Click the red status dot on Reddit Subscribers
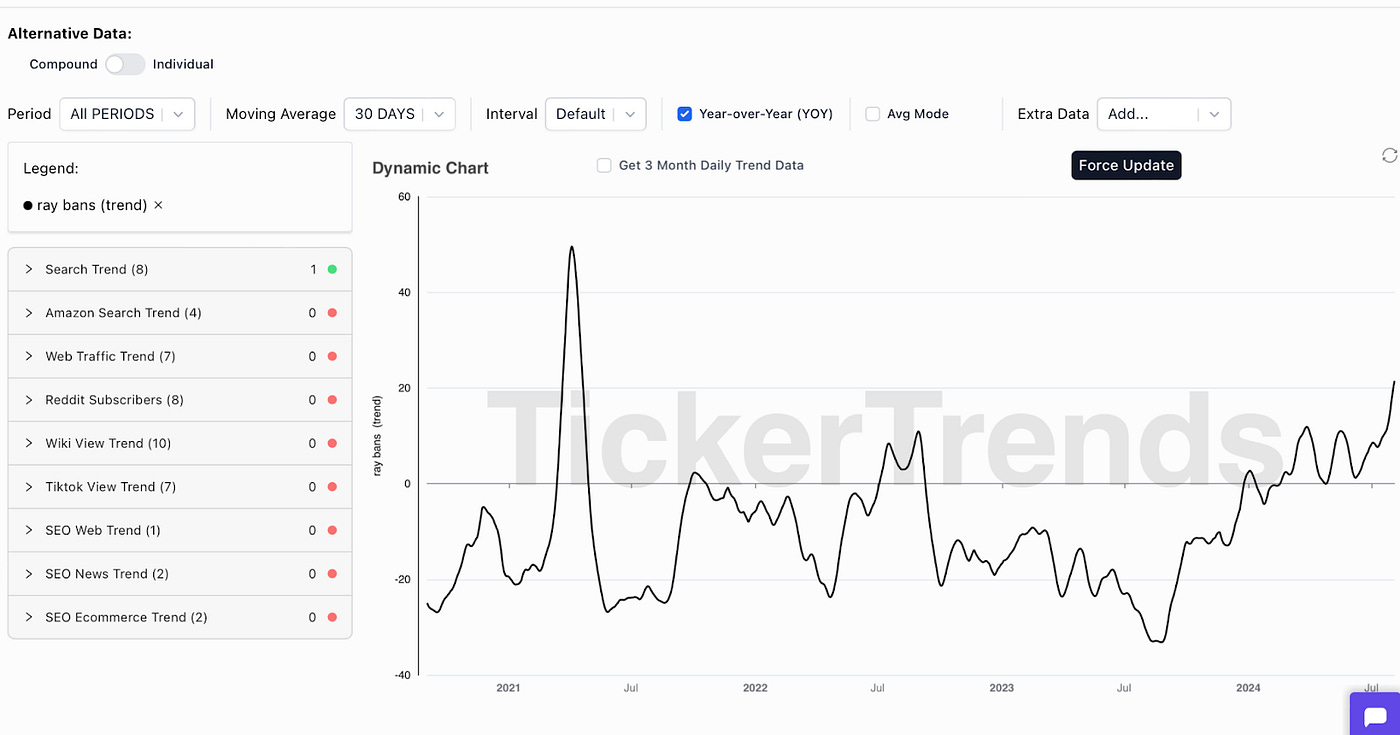 [332, 400]
